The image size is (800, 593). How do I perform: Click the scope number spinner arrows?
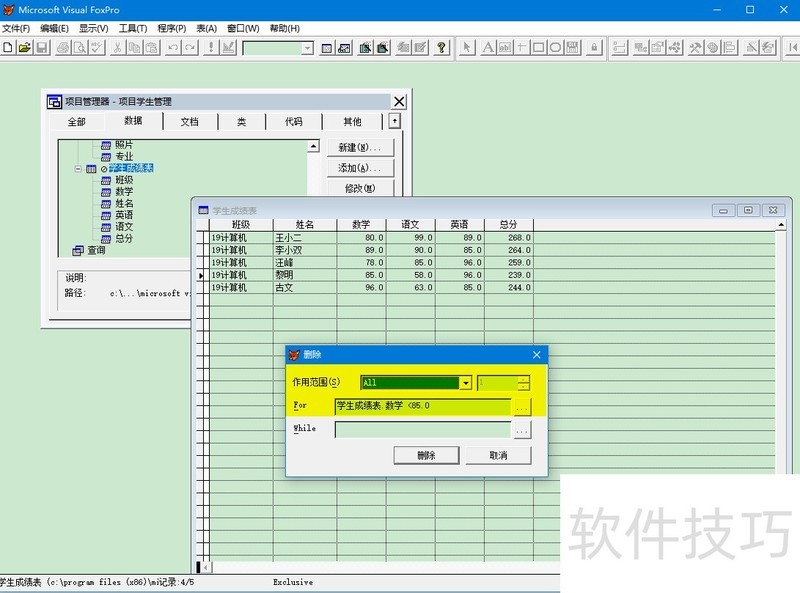(524, 383)
